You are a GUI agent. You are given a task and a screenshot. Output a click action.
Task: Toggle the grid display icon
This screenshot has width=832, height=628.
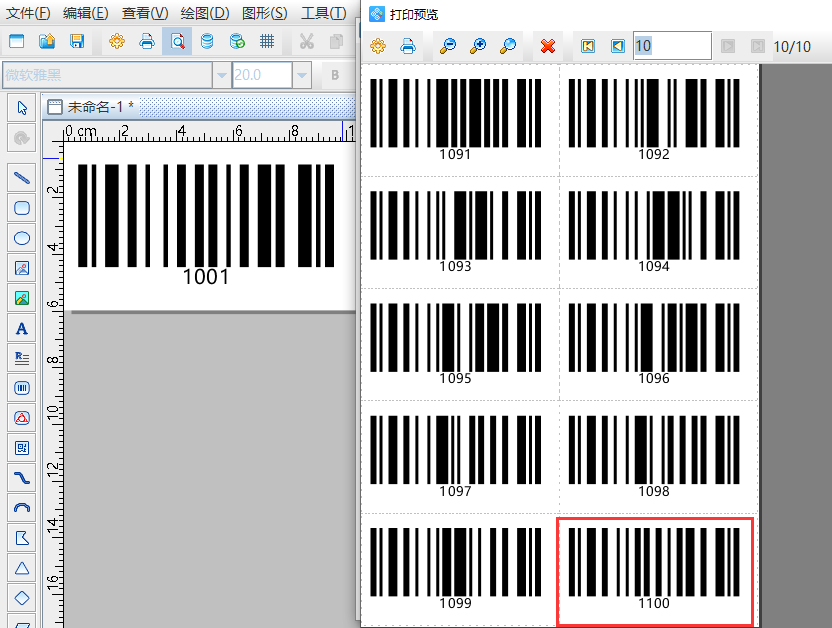[x=267, y=41]
